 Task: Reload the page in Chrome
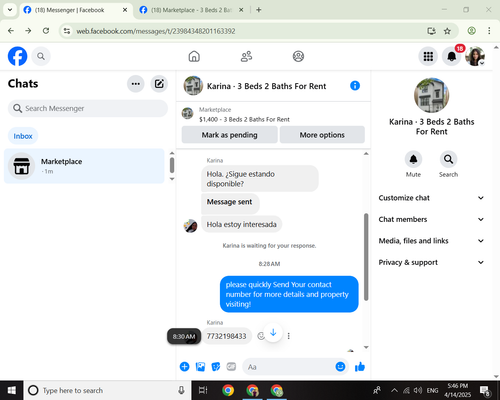[46, 31]
